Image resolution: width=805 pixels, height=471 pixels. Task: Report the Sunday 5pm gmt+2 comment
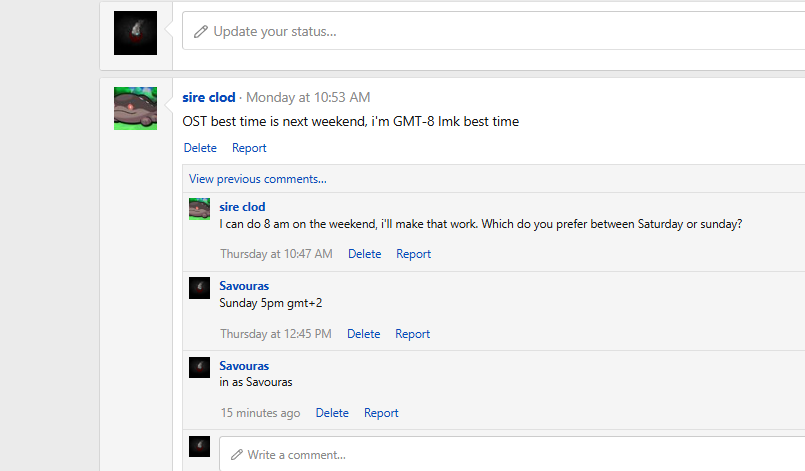pyautogui.click(x=412, y=334)
